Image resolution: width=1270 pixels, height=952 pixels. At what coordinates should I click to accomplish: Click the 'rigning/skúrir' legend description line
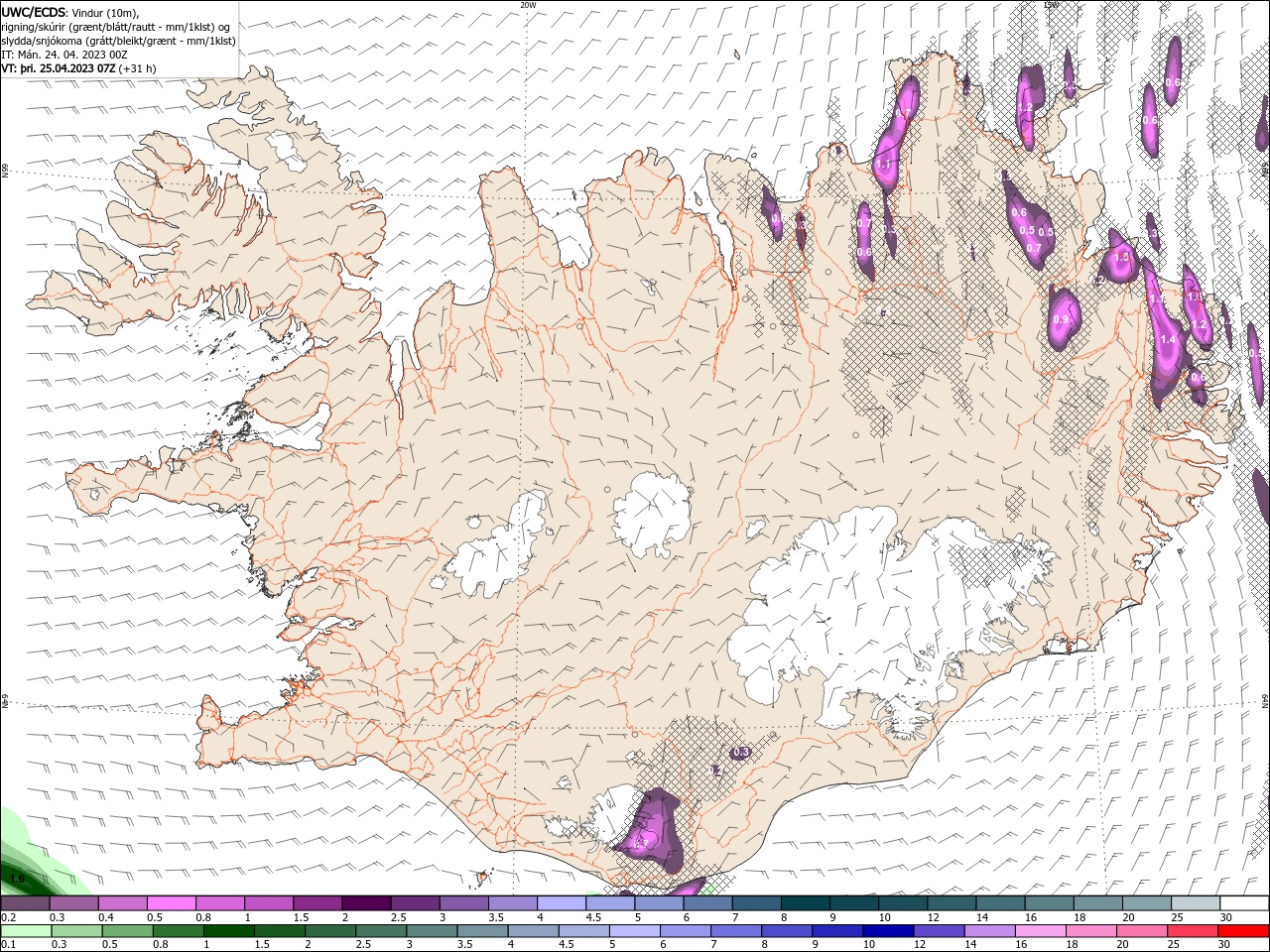coord(116,27)
